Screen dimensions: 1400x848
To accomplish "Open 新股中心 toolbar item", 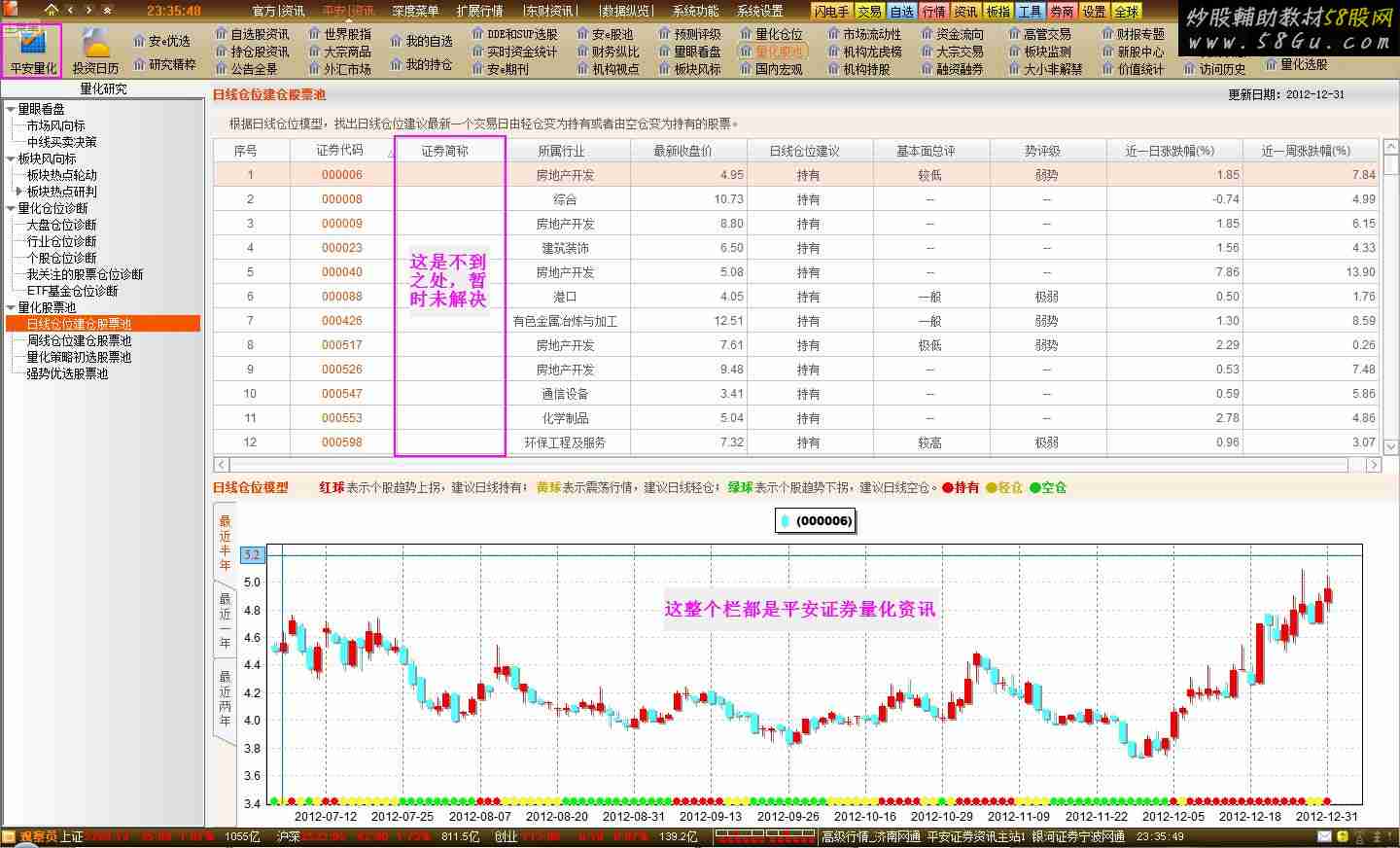I will click(x=1133, y=52).
